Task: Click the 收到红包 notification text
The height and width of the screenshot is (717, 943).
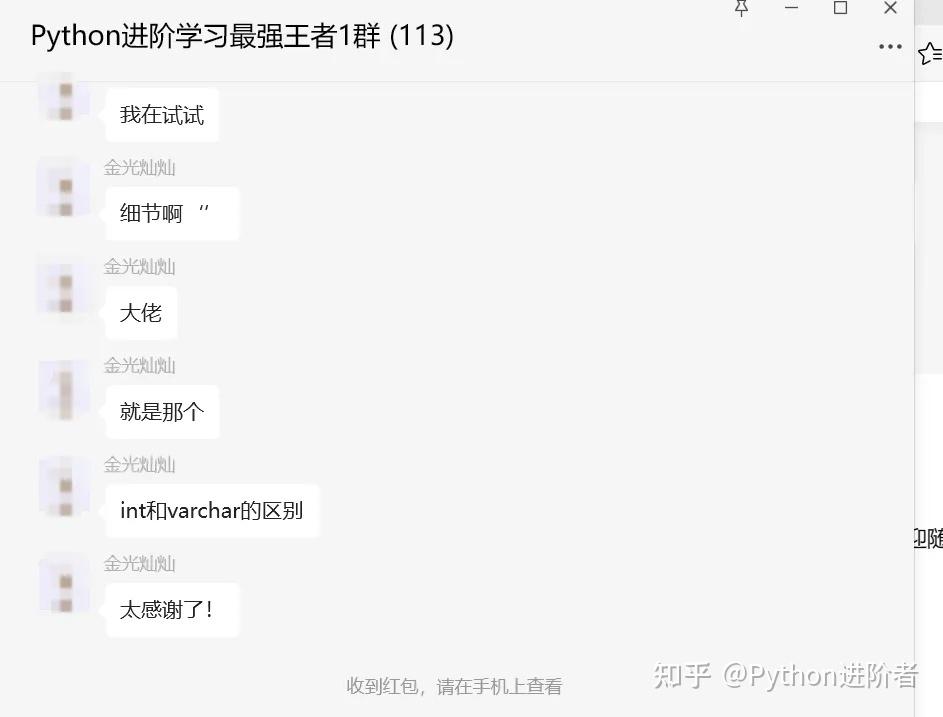Action: click(454, 686)
